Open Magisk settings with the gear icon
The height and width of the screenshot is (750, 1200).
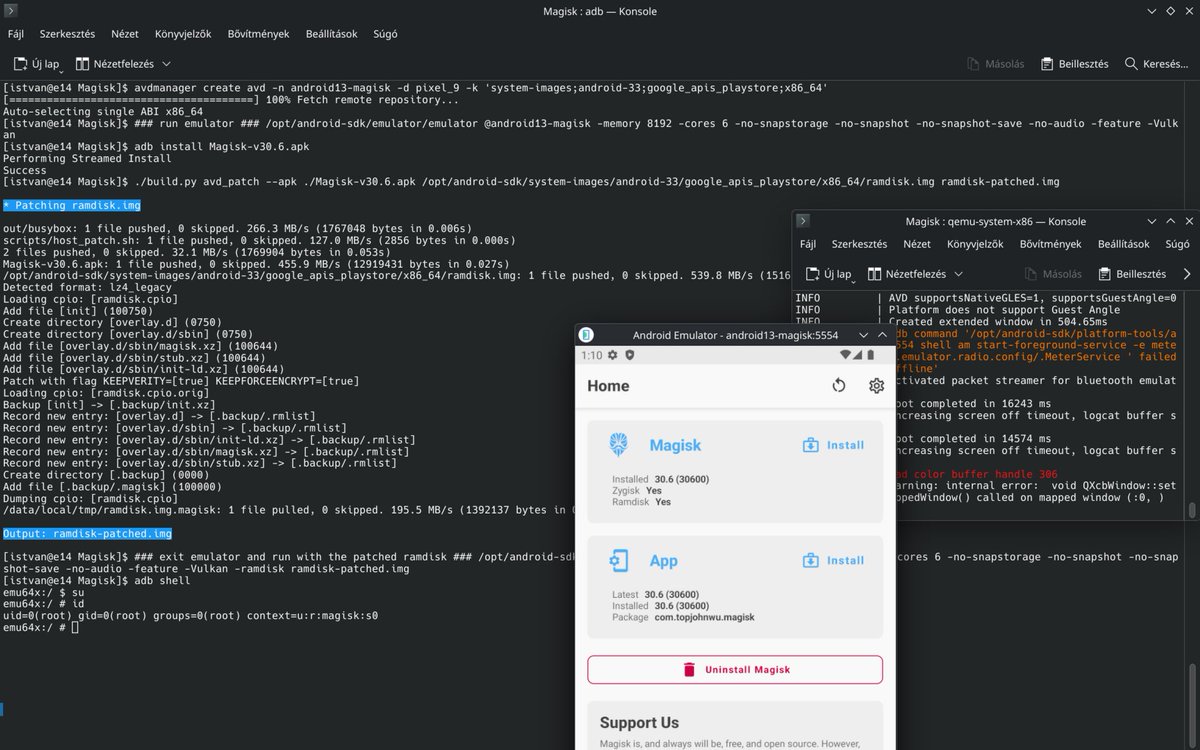876,385
